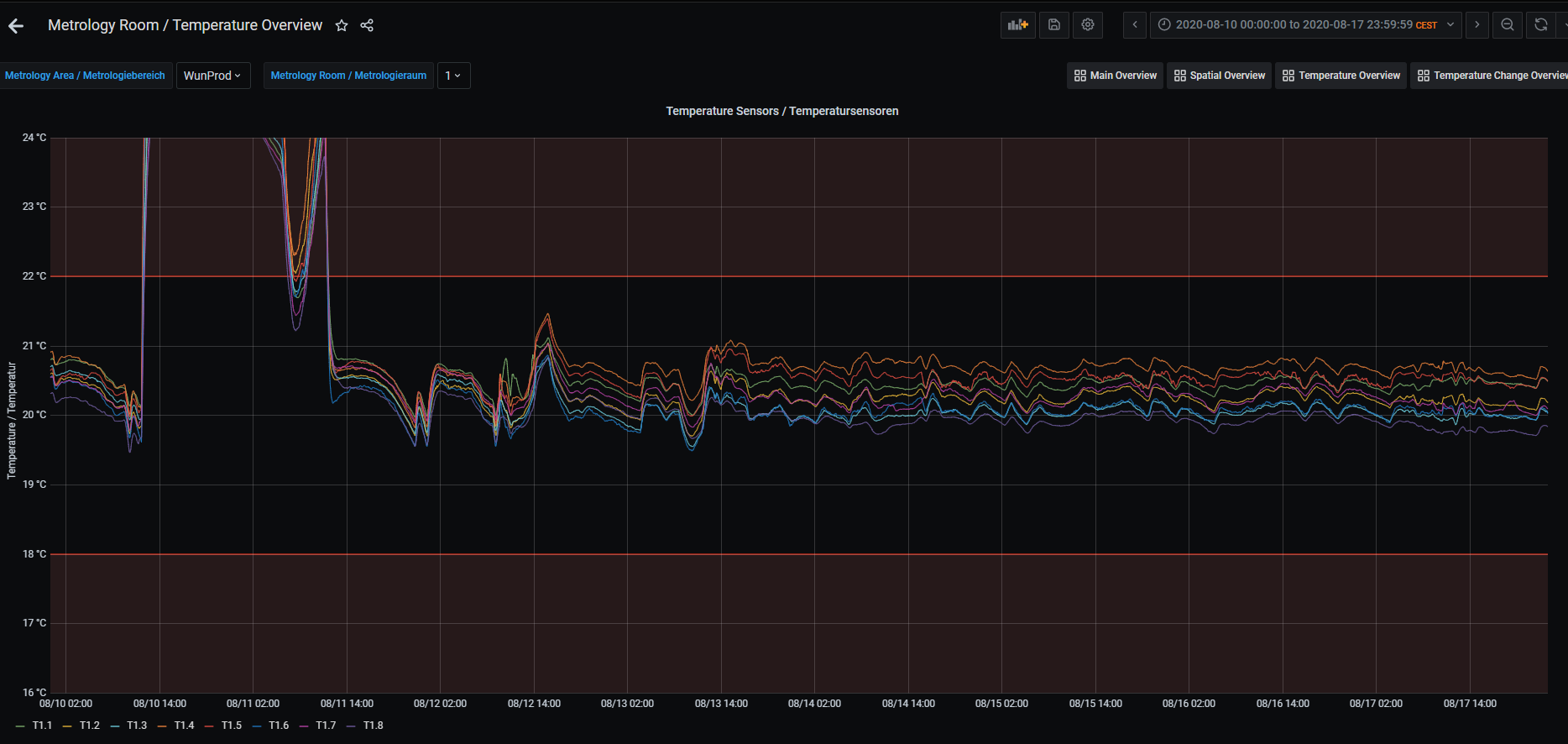This screenshot has width=1568, height=744.
Task: Expand the Metrology Room number dropdown
Action: click(453, 76)
